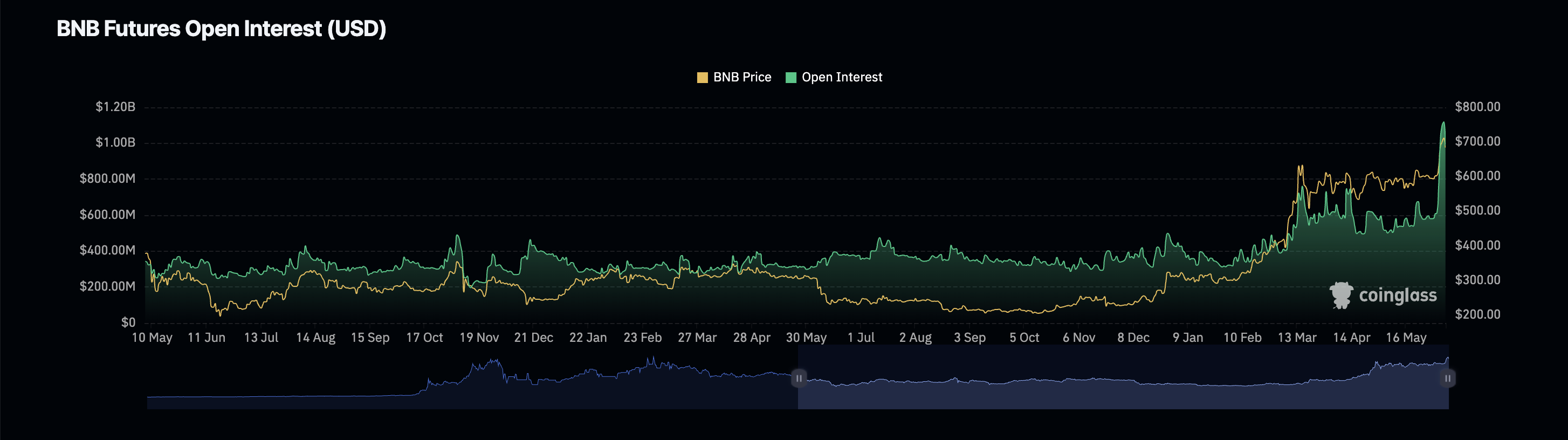Click the "$800.00" price axis label
This screenshot has width=1568, height=440.
(x=1477, y=107)
